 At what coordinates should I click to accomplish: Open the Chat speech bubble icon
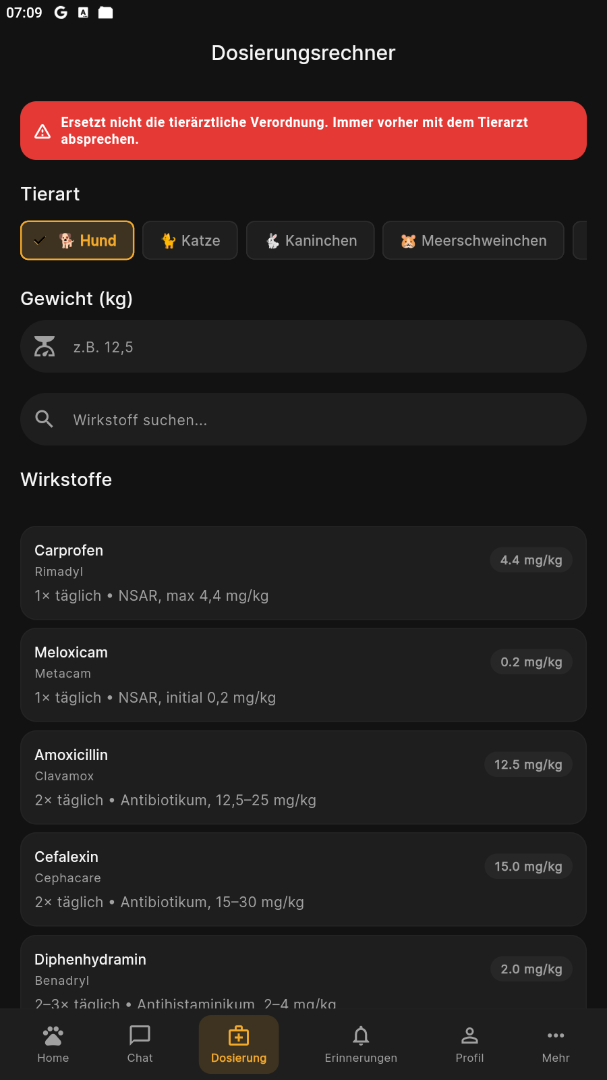140,1035
